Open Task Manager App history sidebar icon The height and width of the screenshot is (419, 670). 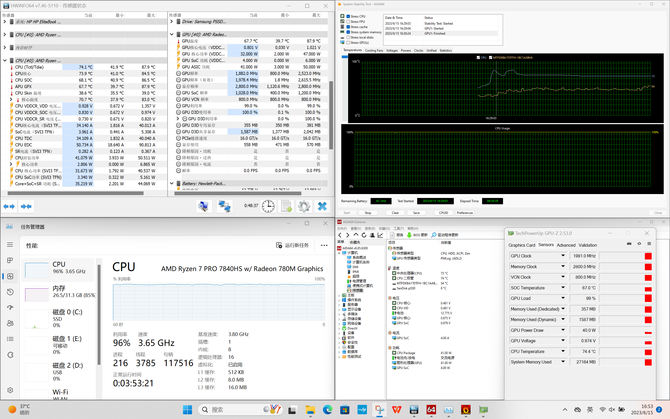pyautogui.click(x=10, y=292)
